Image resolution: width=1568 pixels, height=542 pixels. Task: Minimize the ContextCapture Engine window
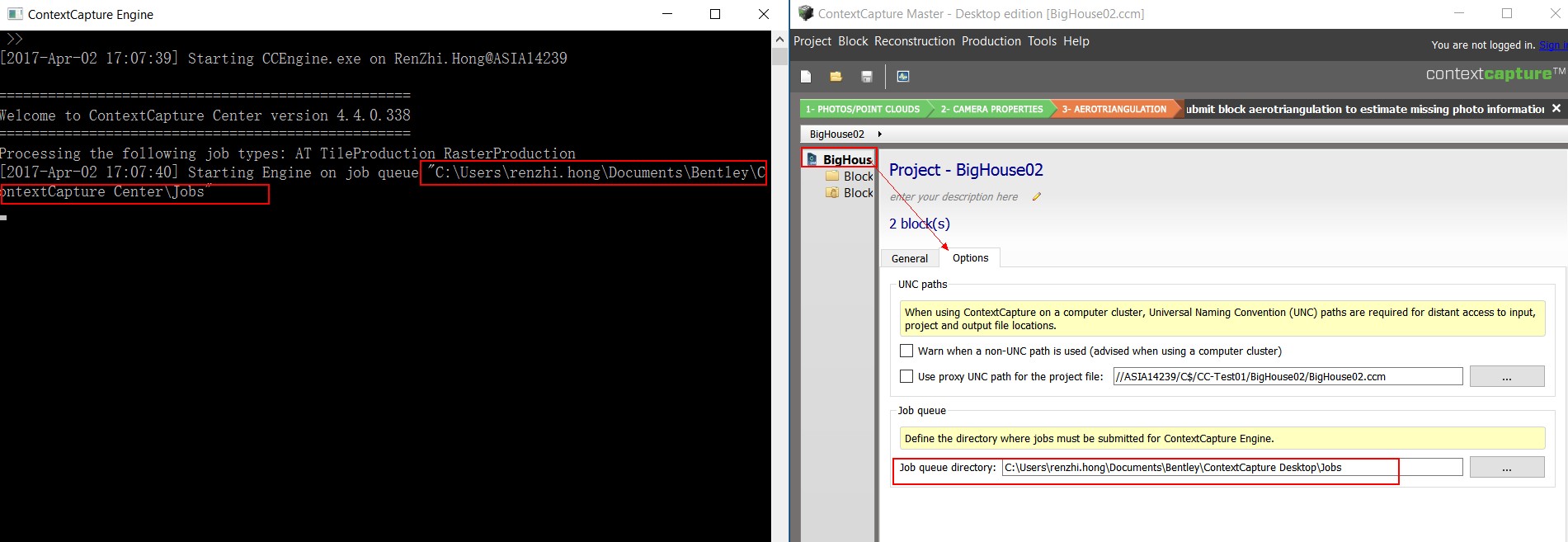tap(667, 14)
